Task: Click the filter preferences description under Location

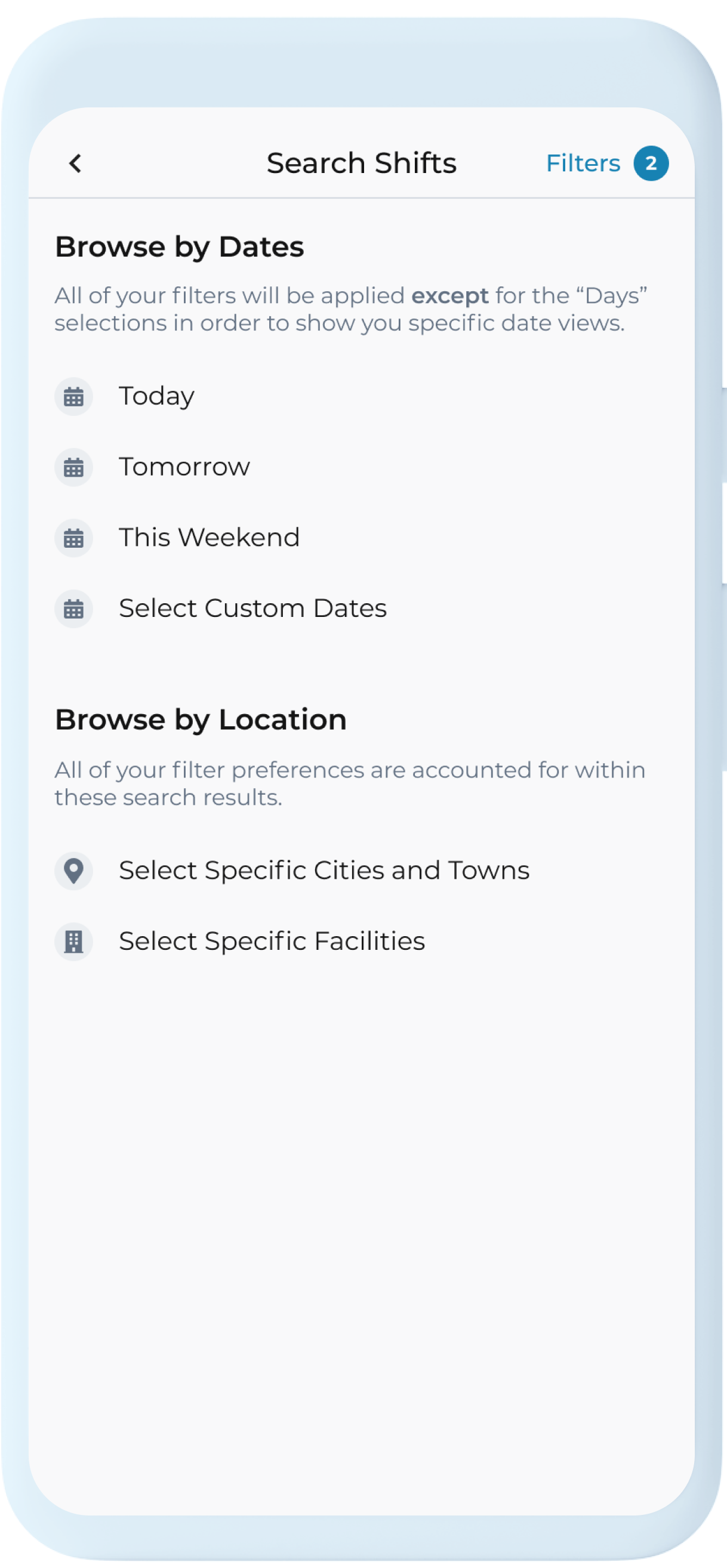Action: coord(350,783)
